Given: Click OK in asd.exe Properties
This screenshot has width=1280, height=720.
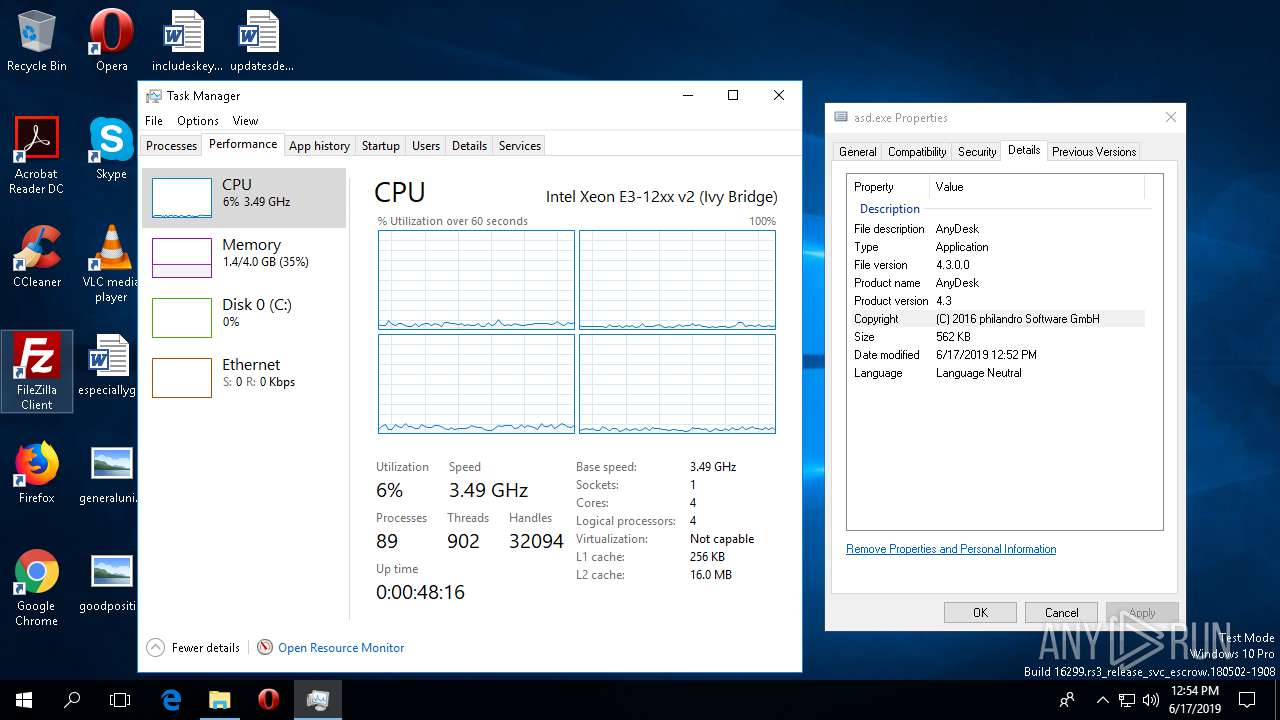Looking at the screenshot, I should coord(980,613).
